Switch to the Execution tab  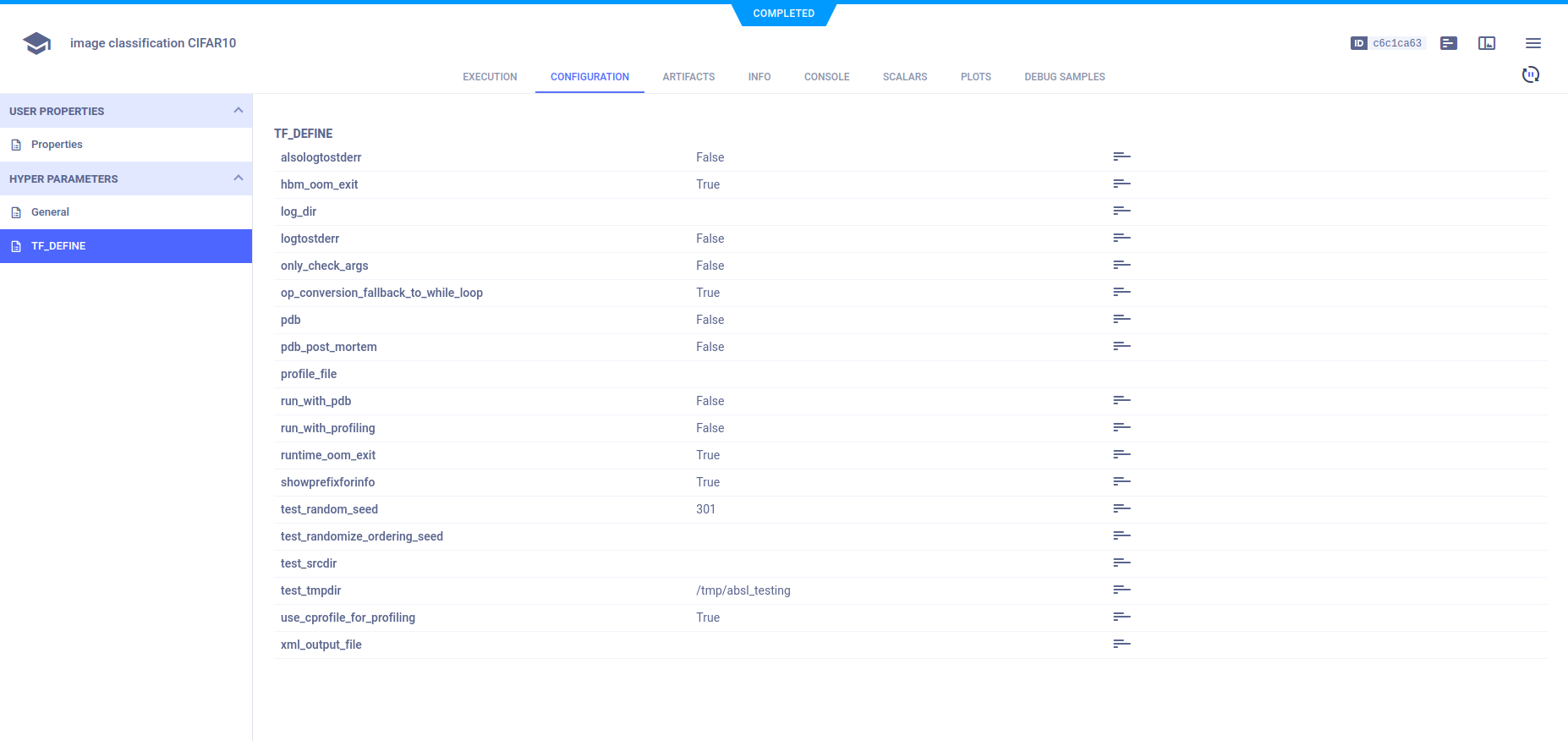tap(490, 77)
